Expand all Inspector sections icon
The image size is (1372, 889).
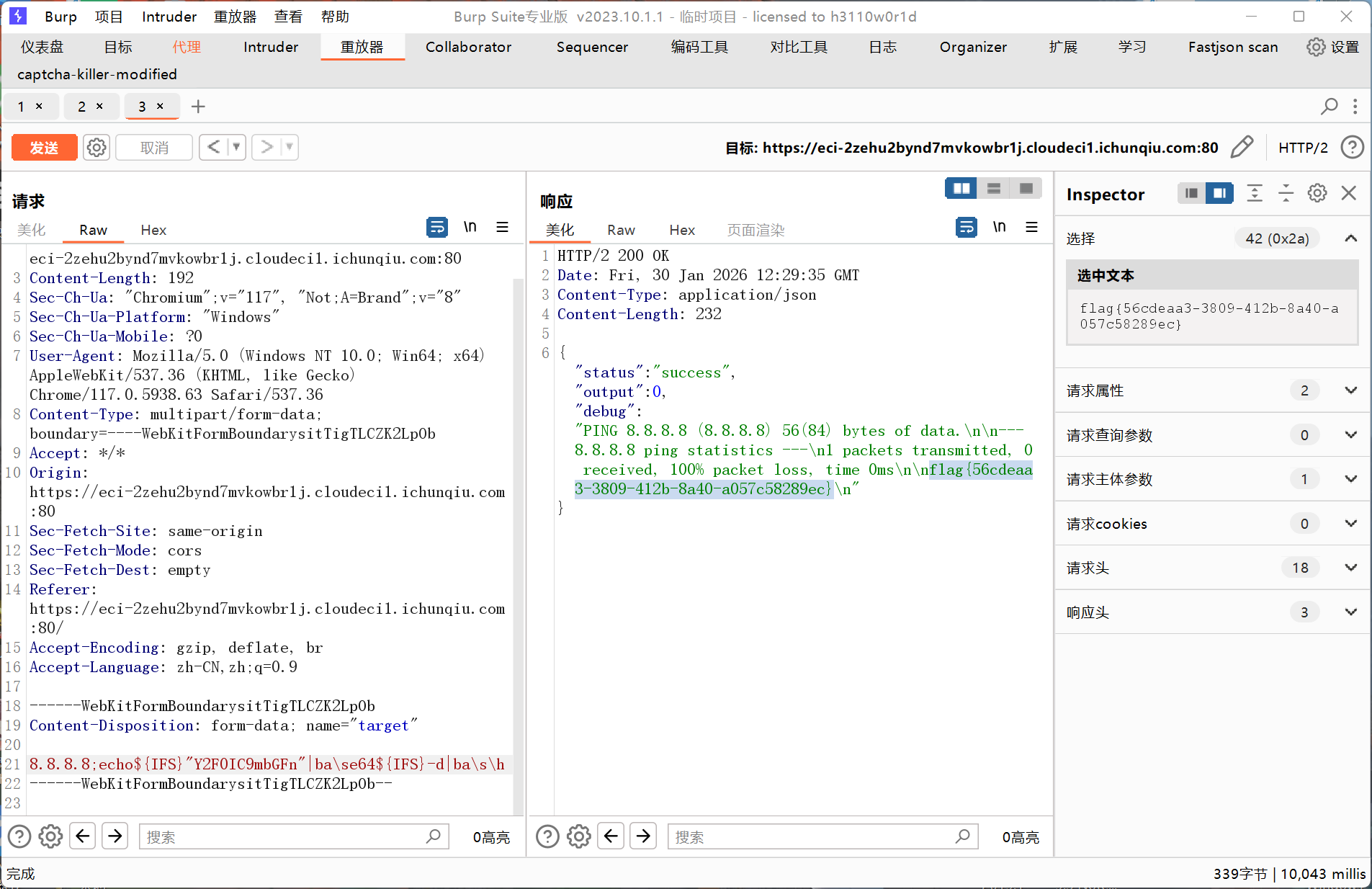pos(1254,193)
